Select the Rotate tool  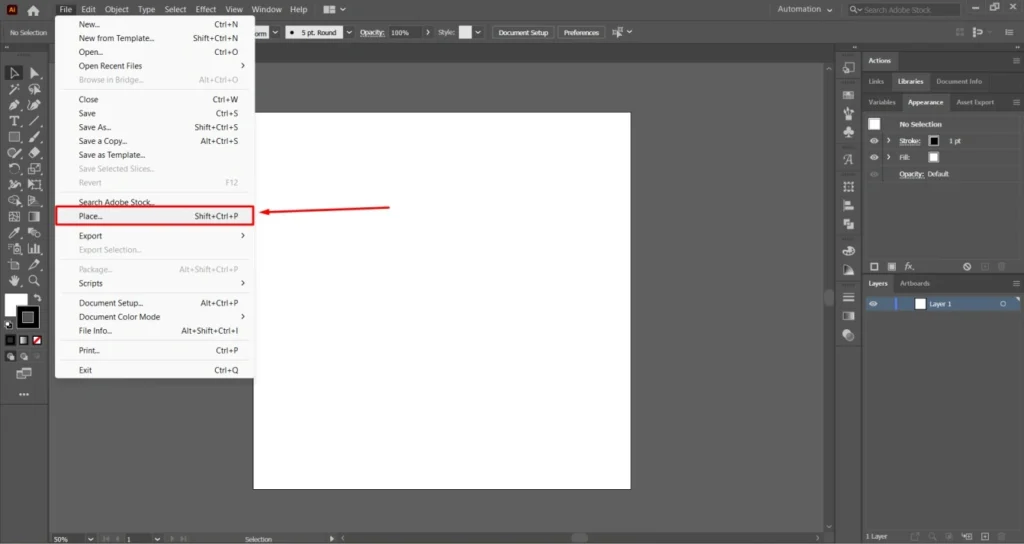point(14,168)
